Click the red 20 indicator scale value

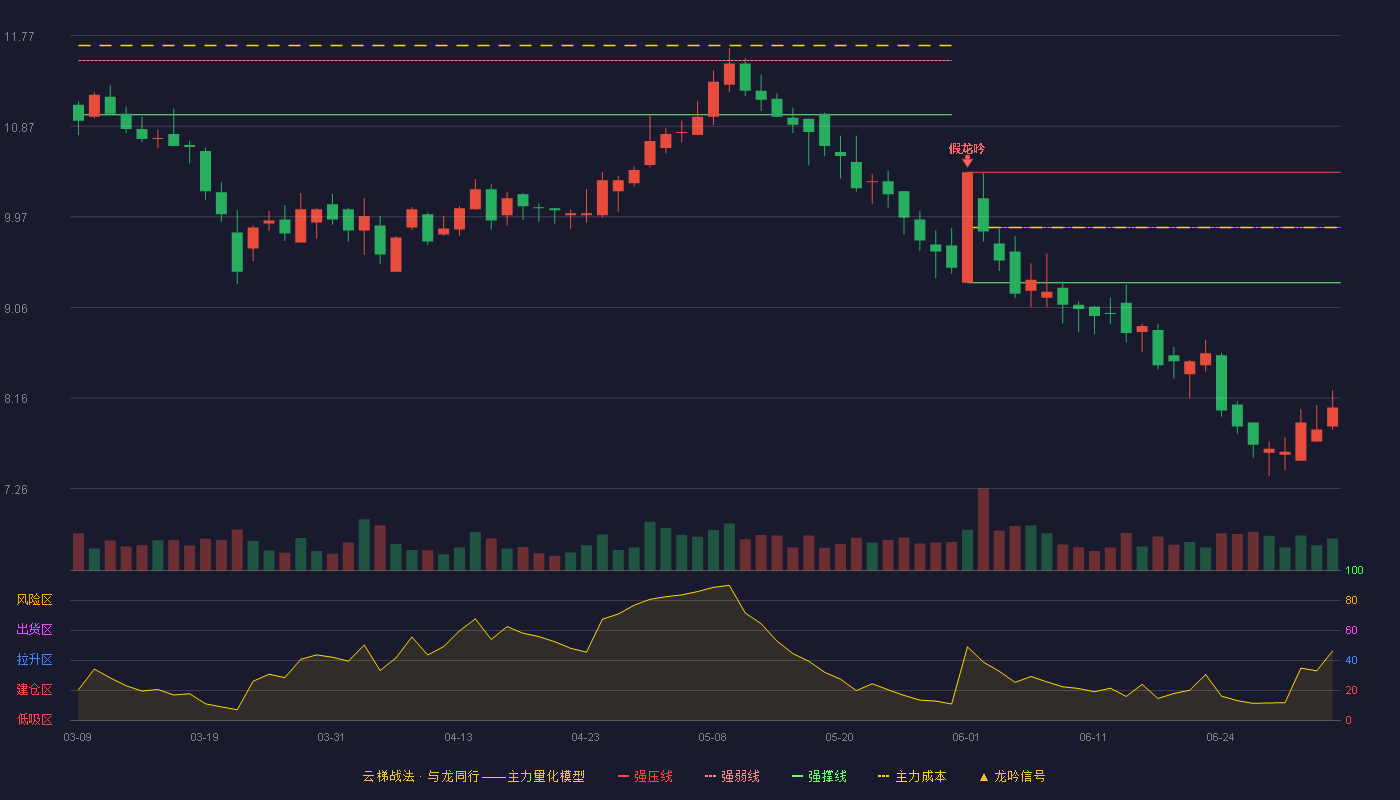pyautogui.click(x=1351, y=690)
